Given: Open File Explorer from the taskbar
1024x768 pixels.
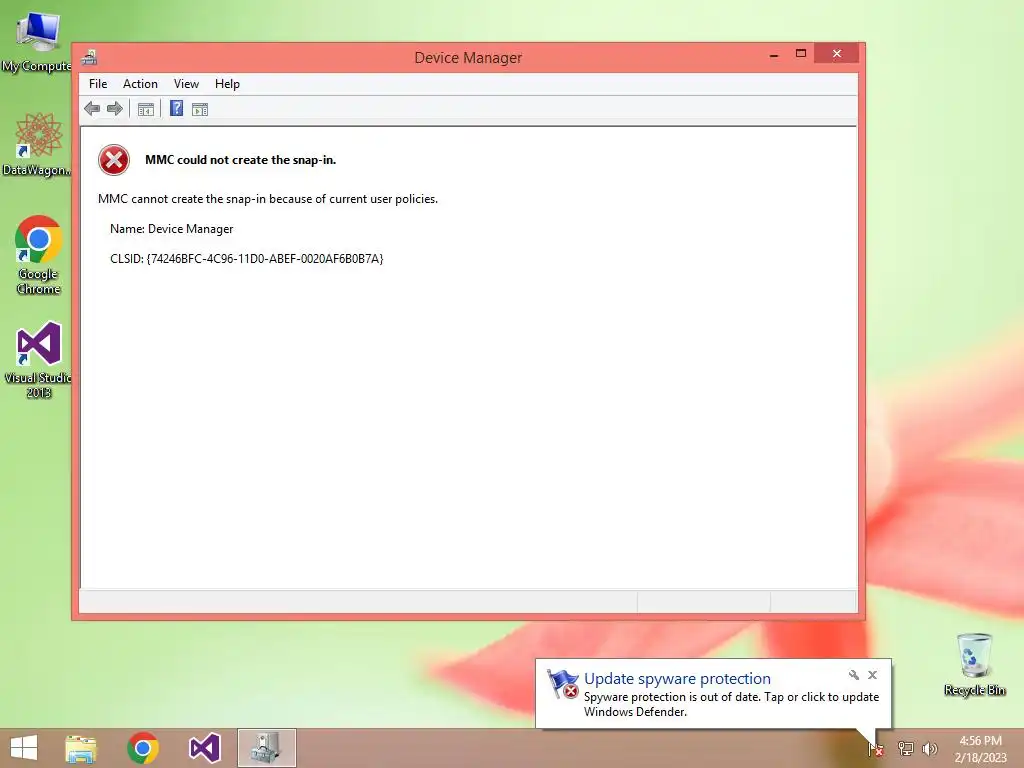Looking at the screenshot, I should [81, 748].
